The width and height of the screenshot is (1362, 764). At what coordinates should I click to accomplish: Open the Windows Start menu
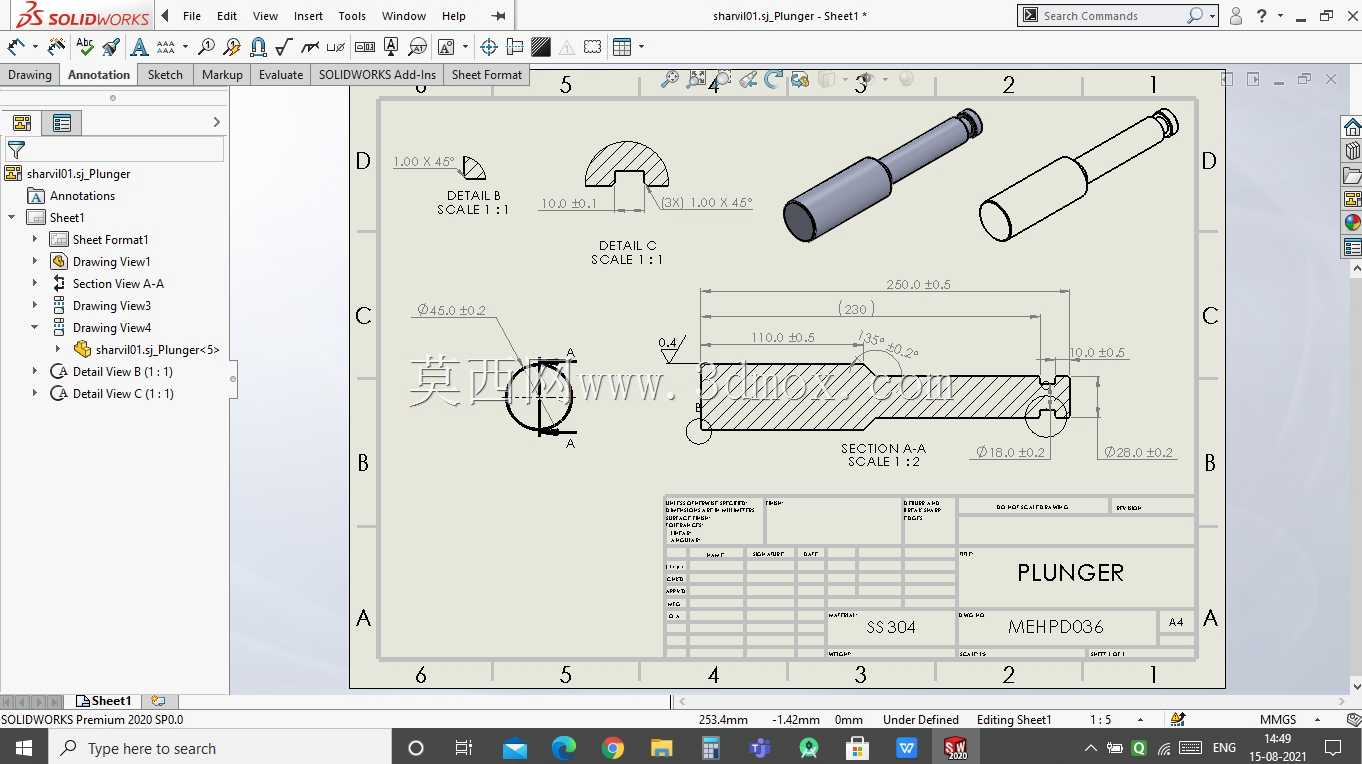[x=24, y=747]
